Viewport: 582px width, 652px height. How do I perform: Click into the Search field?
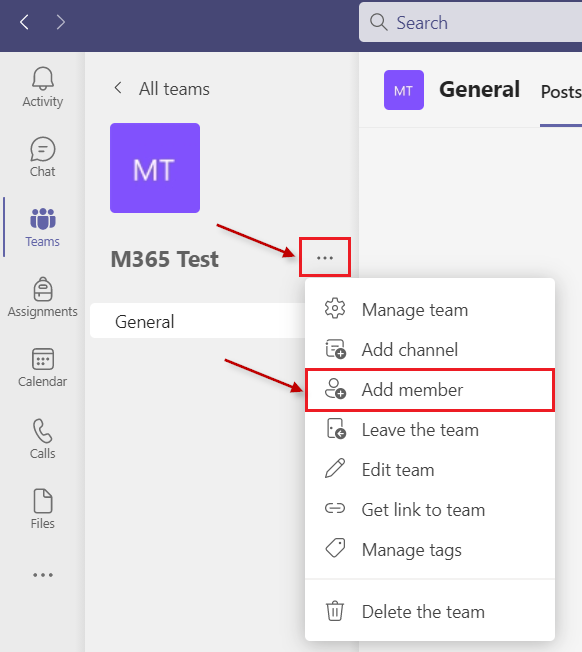click(x=471, y=22)
